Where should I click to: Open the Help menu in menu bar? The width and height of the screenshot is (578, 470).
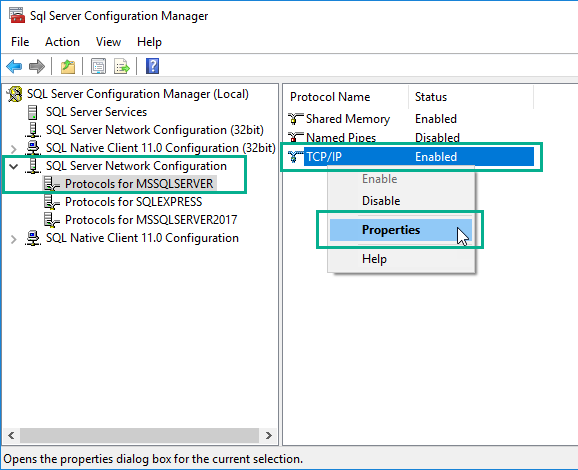pyautogui.click(x=149, y=42)
